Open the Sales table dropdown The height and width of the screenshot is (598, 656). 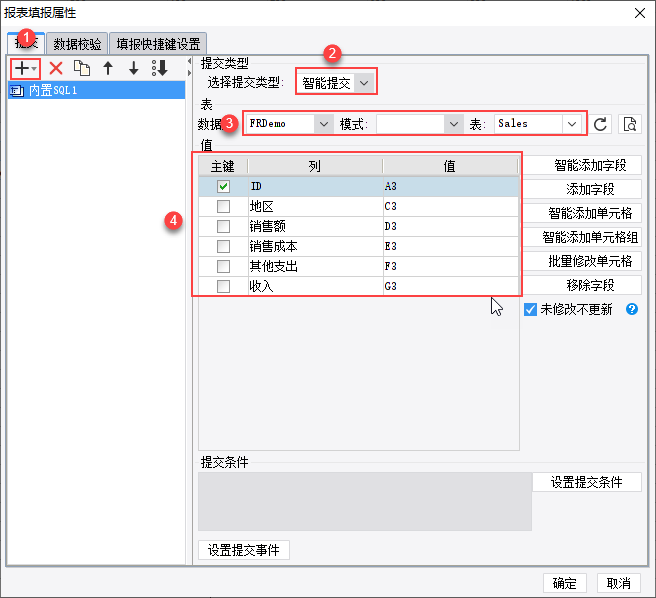click(x=571, y=124)
